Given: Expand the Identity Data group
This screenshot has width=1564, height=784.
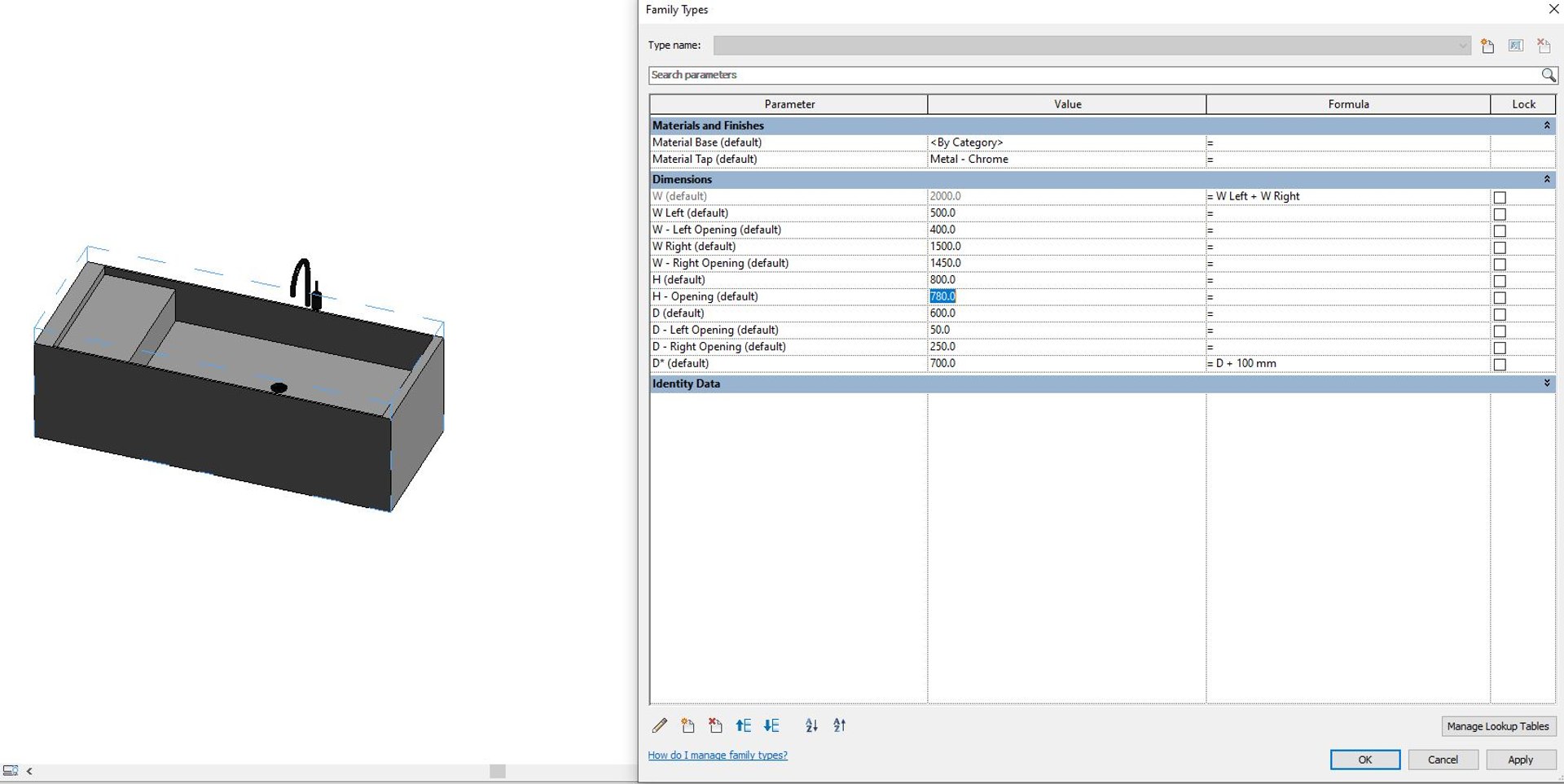Looking at the screenshot, I should pyautogui.click(x=1547, y=383).
